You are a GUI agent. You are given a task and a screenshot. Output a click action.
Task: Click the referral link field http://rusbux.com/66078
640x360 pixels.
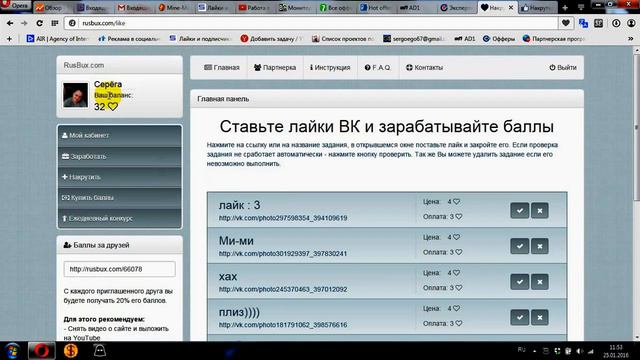[x=120, y=269]
